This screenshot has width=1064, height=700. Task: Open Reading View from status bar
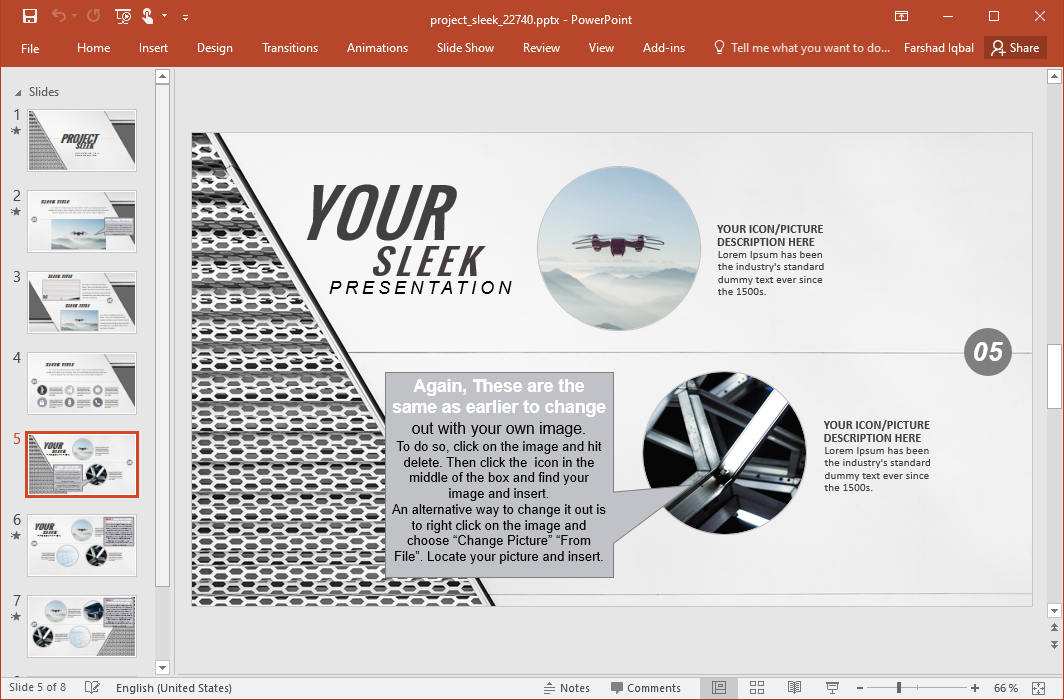[794, 688]
